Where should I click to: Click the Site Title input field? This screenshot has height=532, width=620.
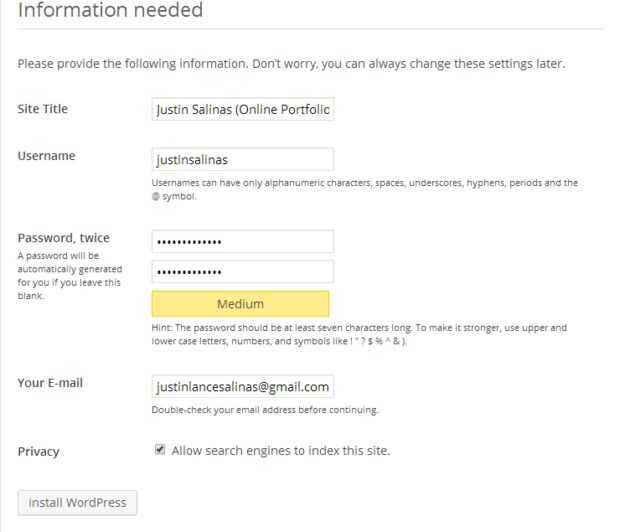coord(242,108)
